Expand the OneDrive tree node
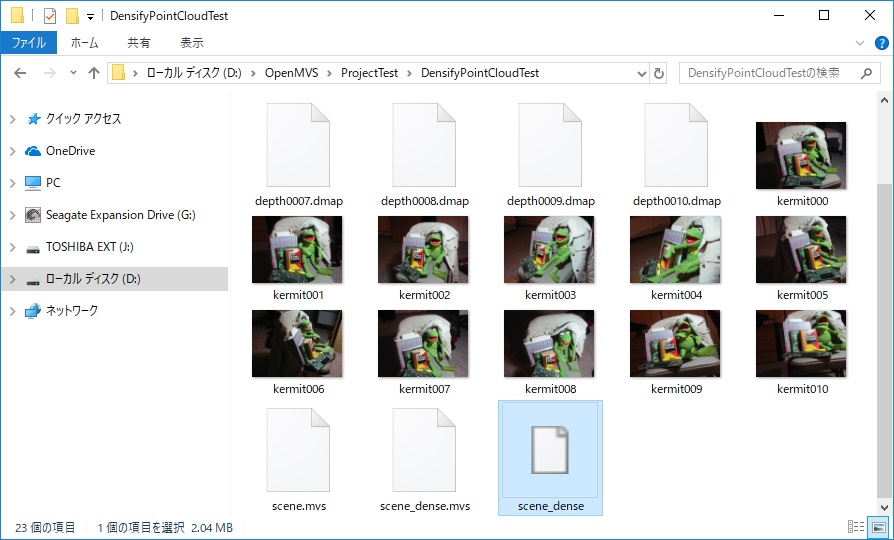 (13, 151)
